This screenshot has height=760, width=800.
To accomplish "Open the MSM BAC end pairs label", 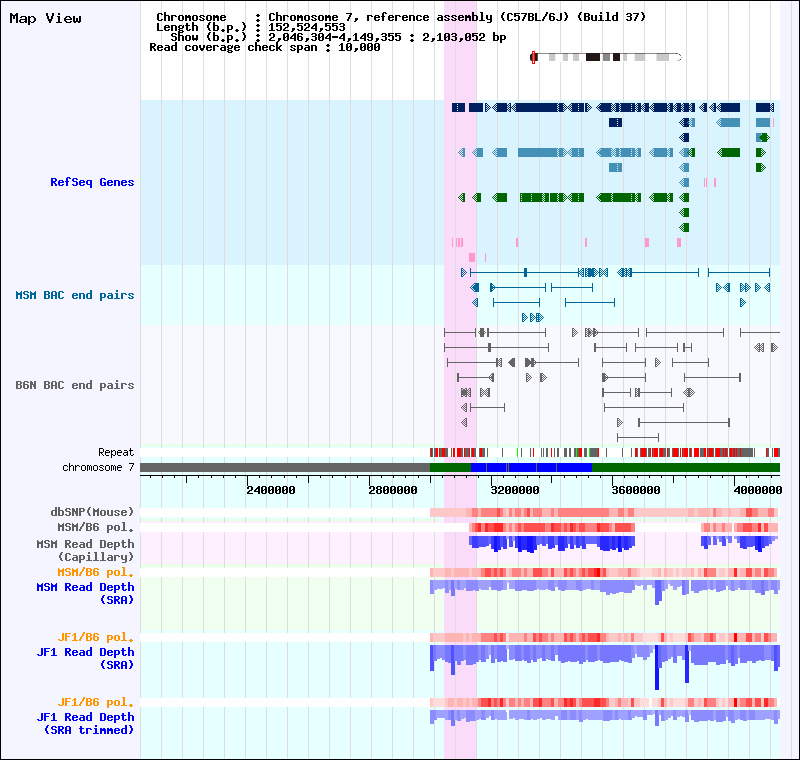I will coord(75,295).
